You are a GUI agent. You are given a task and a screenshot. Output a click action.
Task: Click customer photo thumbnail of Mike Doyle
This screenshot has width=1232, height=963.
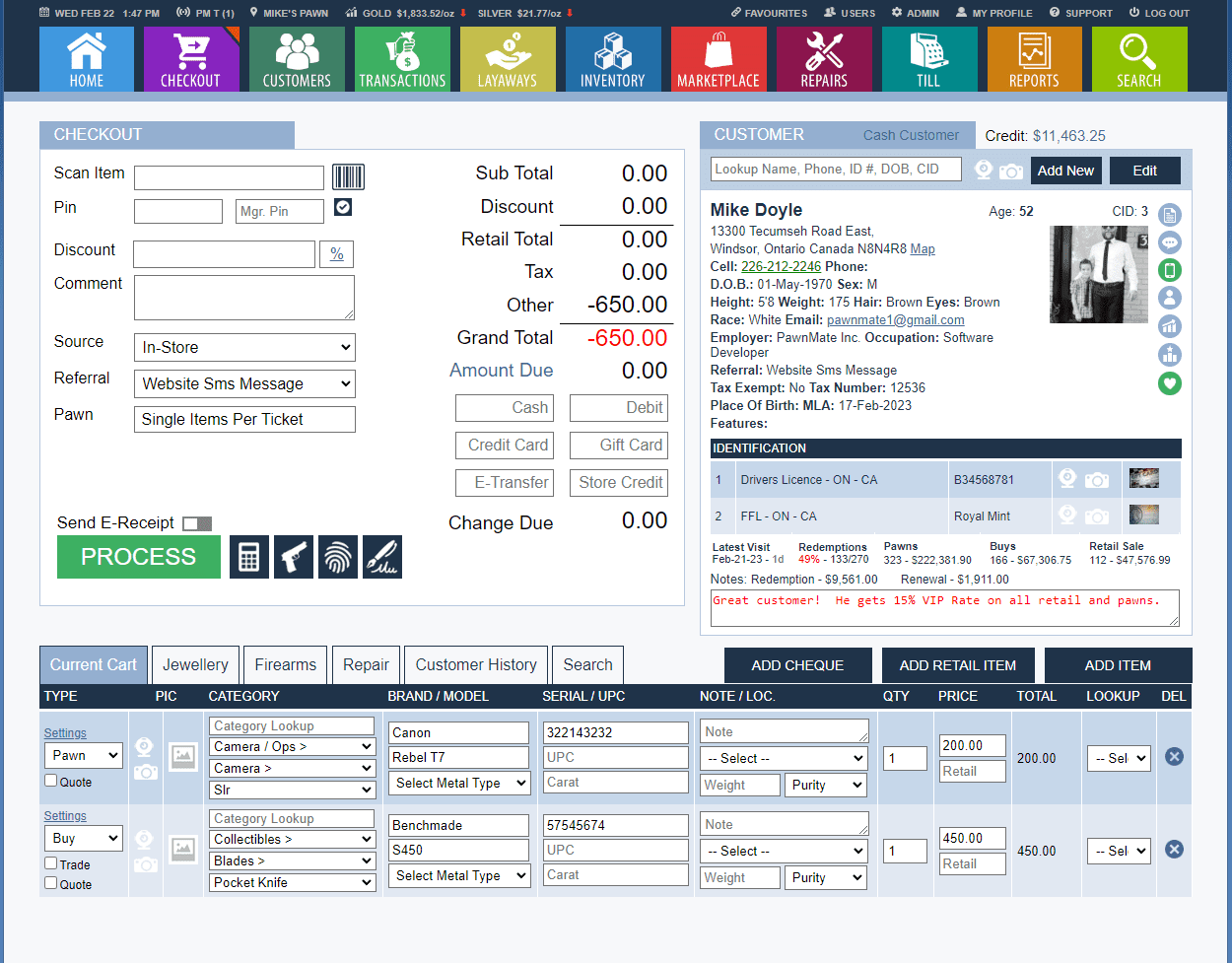(x=1099, y=274)
